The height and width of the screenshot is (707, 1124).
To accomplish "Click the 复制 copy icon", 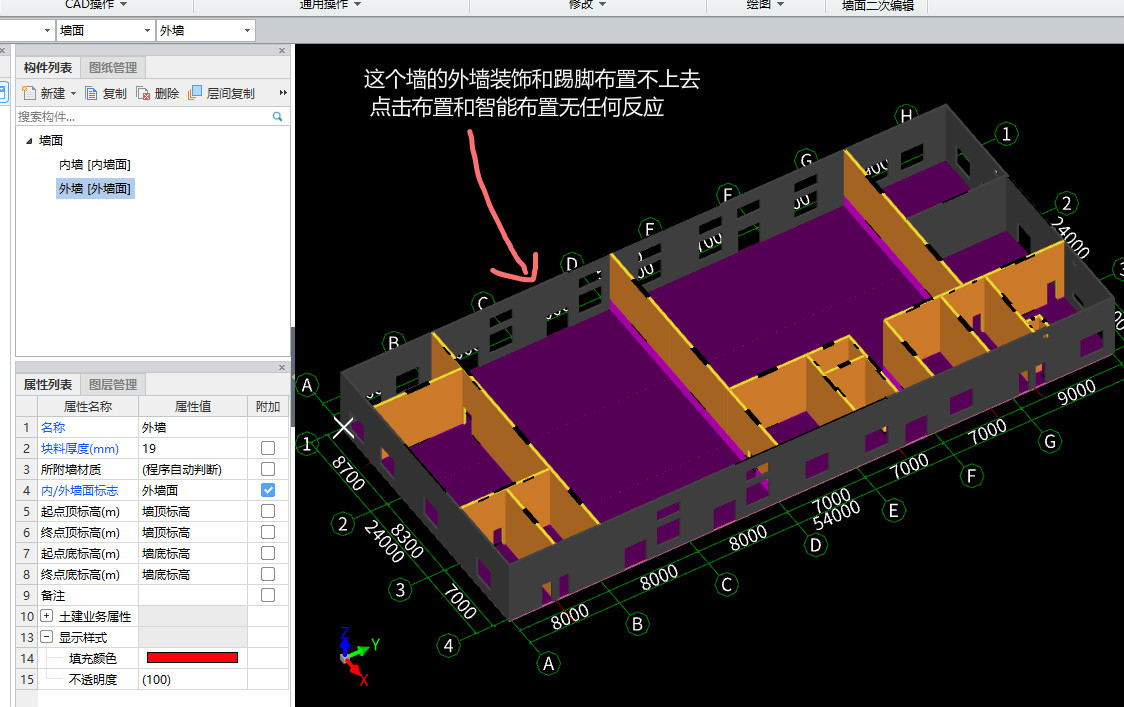I will click(91, 93).
